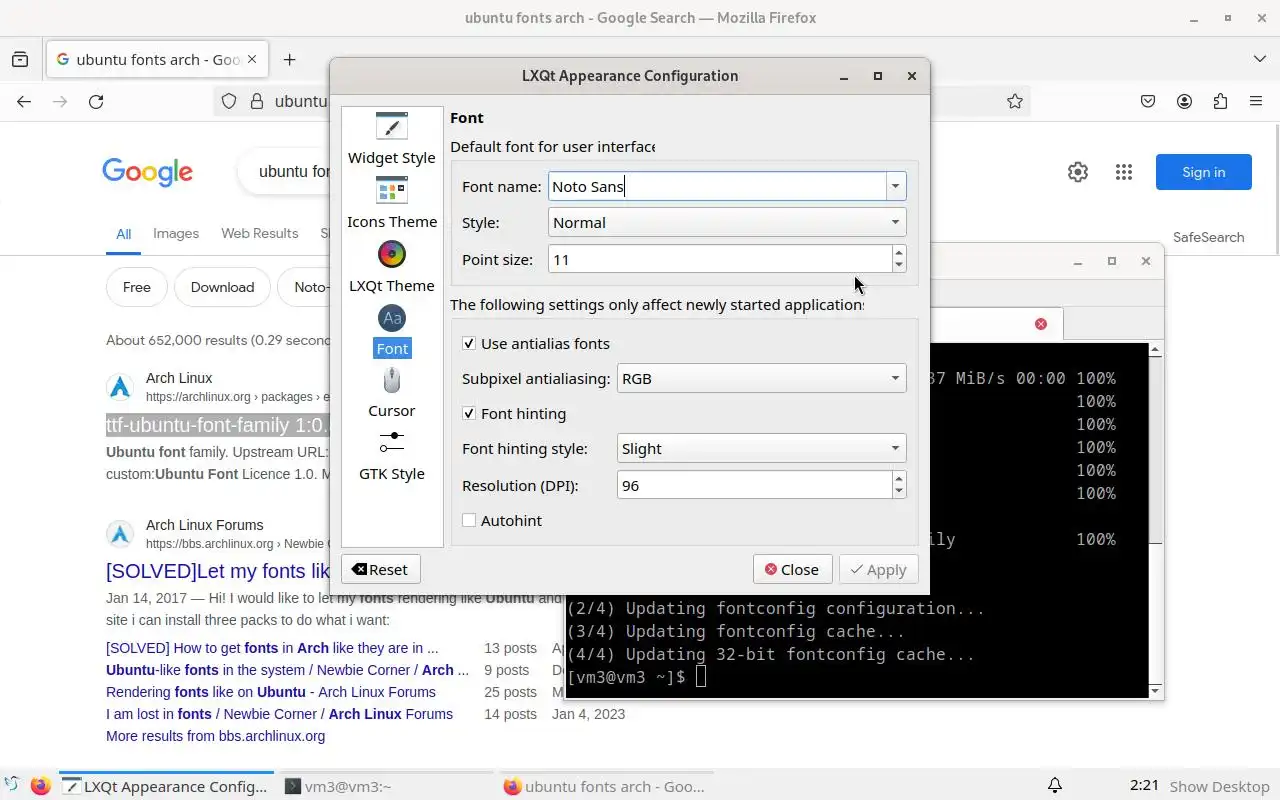Select Google All results tab
The image size is (1280, 800).
[x=123, y=234]
